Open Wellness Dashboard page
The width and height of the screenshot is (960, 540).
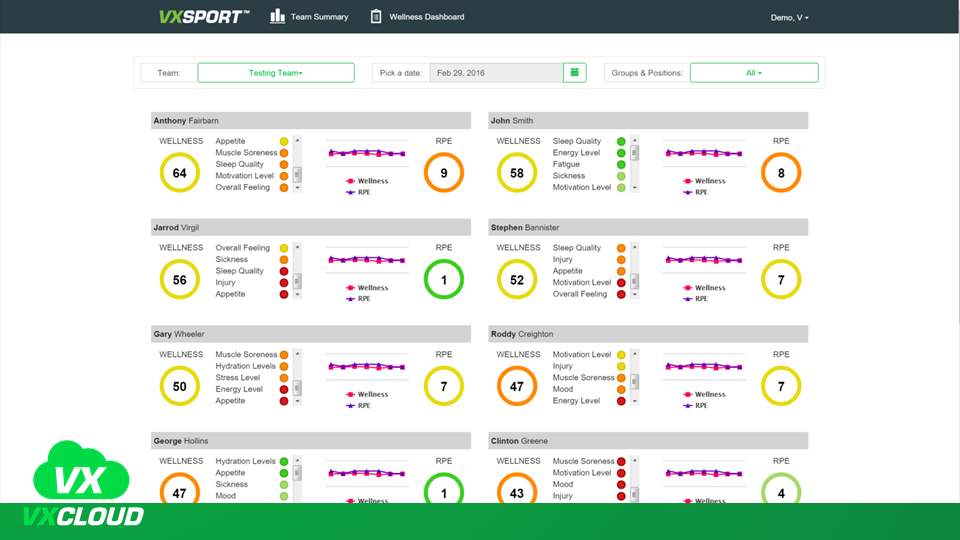pos(427,17)
